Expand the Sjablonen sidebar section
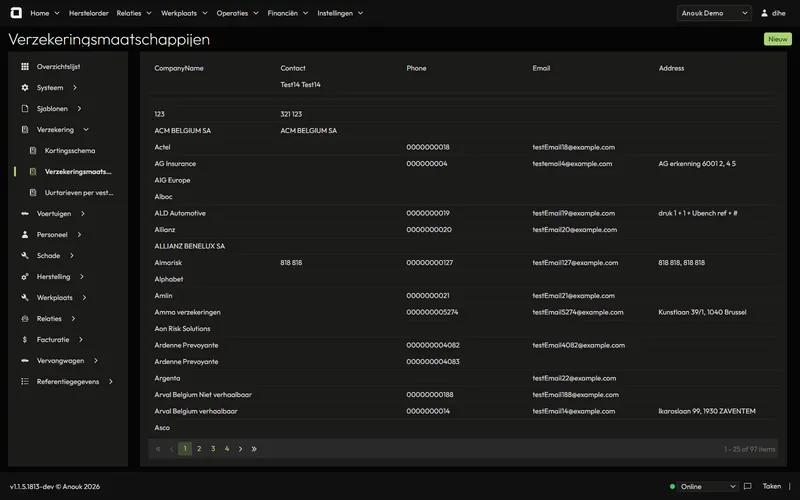800x500 pixels. click(x=52, y=108)
